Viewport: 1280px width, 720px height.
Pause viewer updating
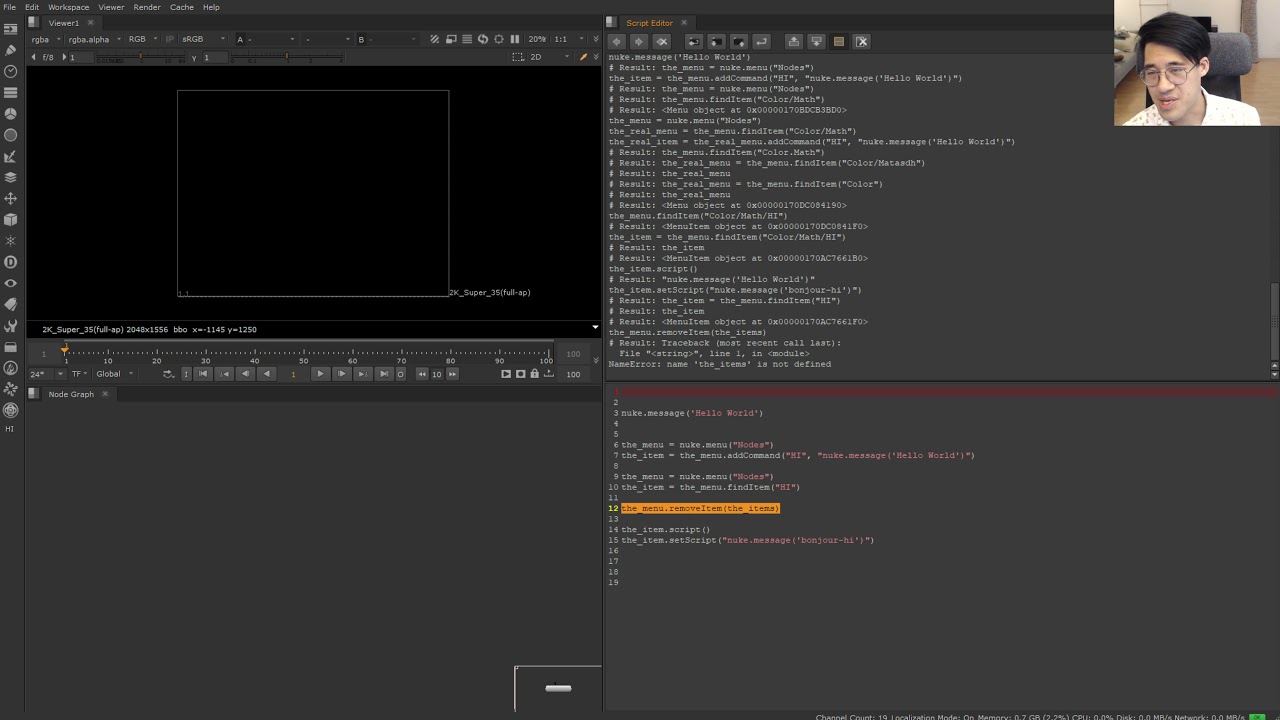point(515,39)
